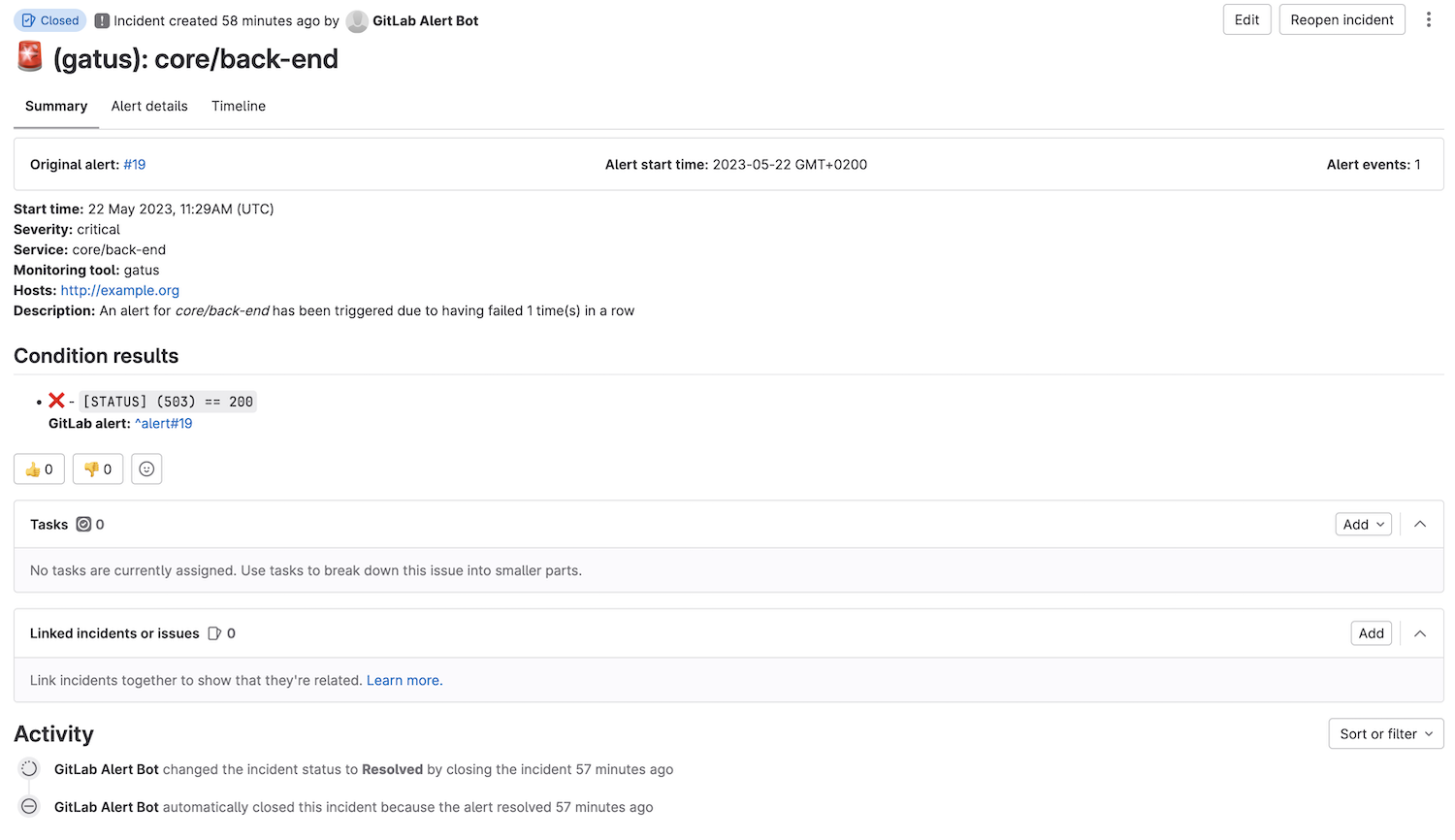
Task: Open the Learn more link
Action: tap(402, 680)
